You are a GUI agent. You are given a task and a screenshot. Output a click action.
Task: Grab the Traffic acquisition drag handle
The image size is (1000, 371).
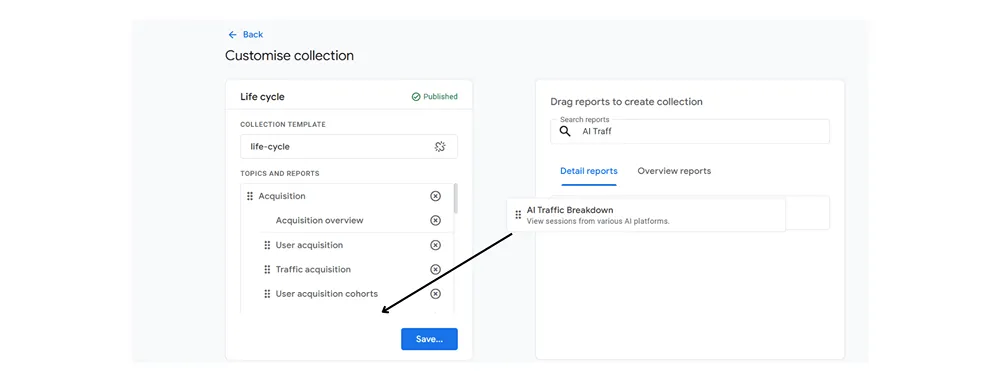click(x=267, y=270)
